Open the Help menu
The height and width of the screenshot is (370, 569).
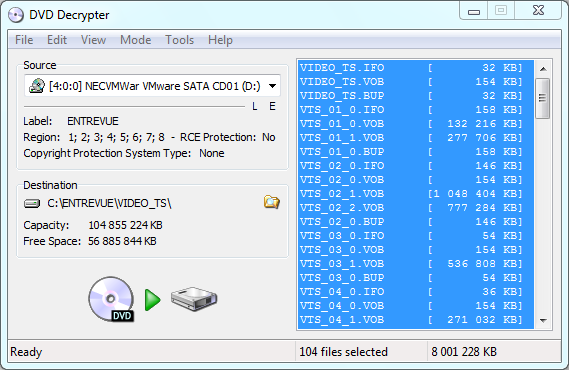point(220,40)
